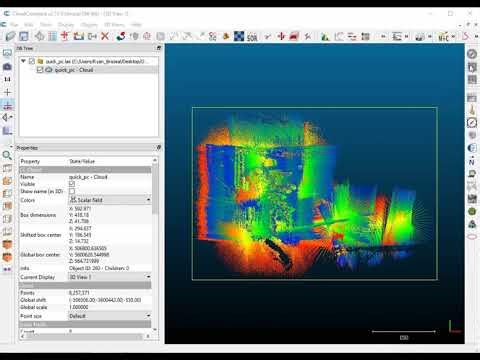Open the Colors Scalar field dropdown
Image resolution: width=480 pixels, height=360 pixels.
click(110, 200)
